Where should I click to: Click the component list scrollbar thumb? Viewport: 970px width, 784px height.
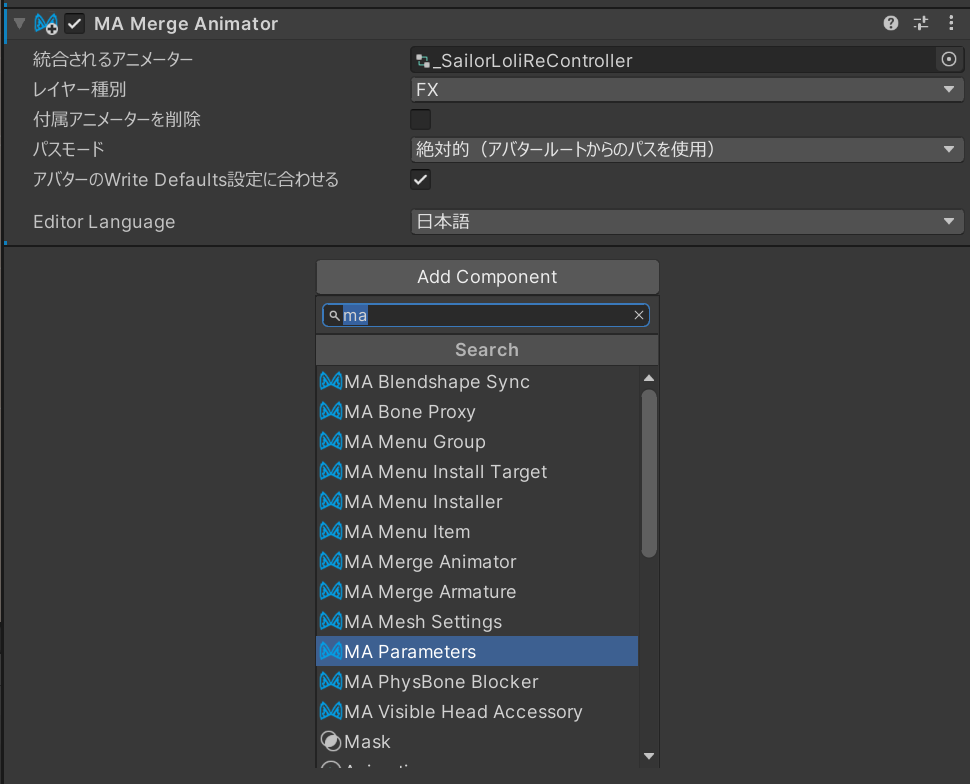click(x=649, y=473)
